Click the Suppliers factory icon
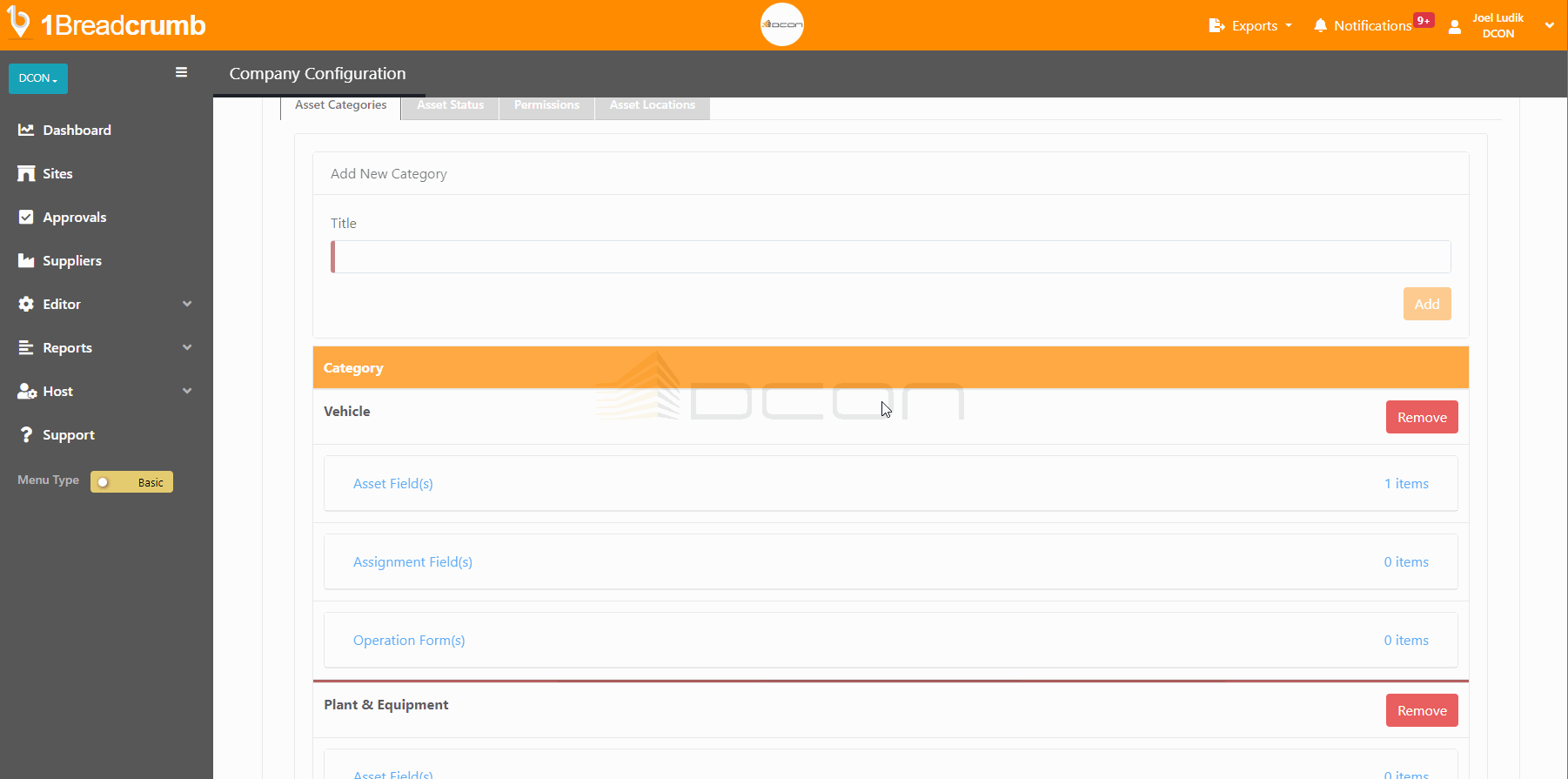1568x779 pixels. (26, 260)
